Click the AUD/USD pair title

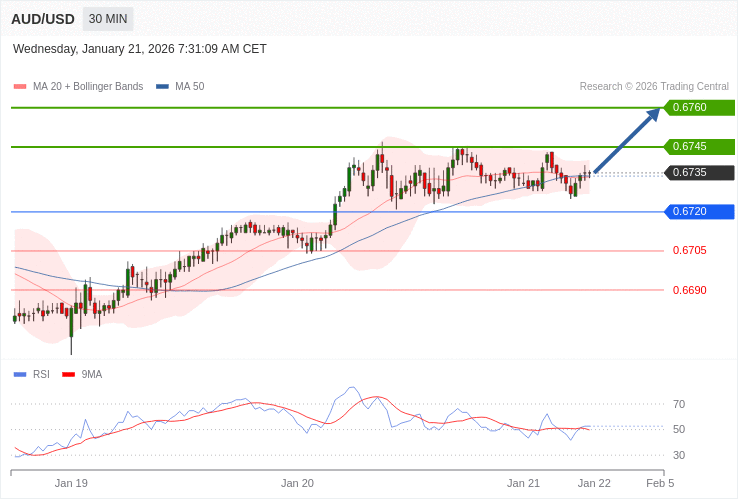point(43,19)
